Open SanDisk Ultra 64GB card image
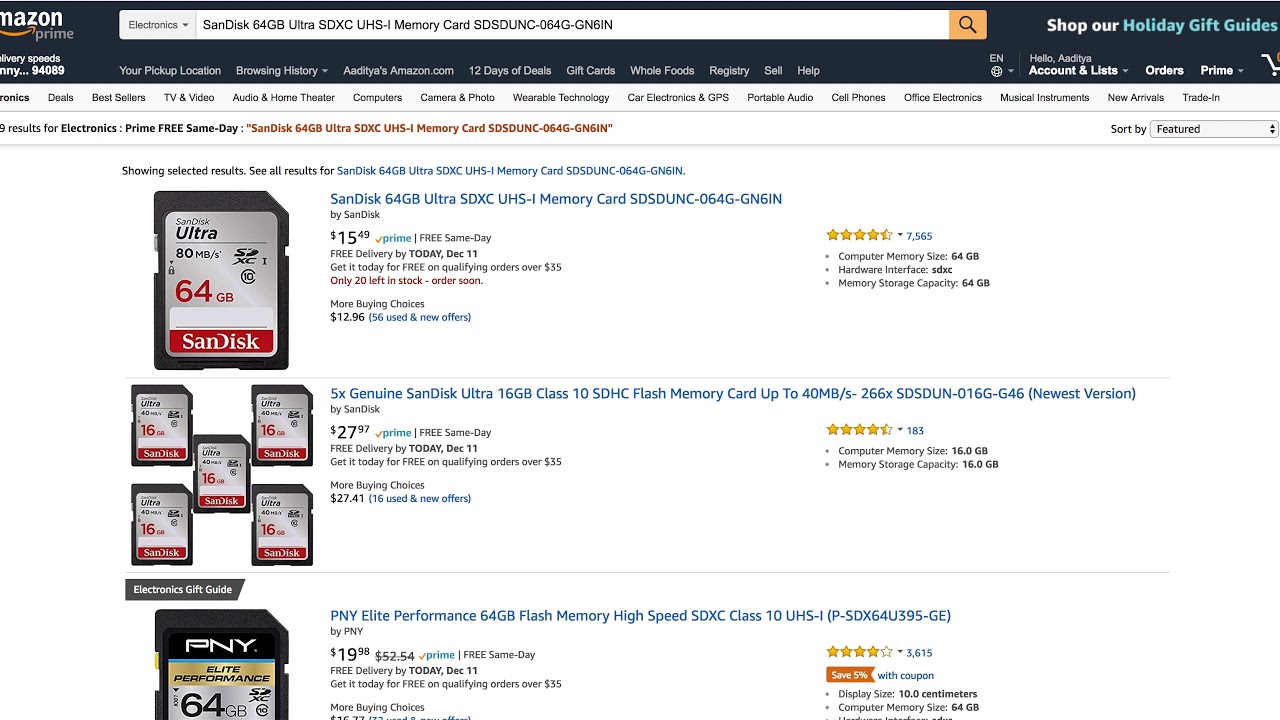 tap(221, 280)
